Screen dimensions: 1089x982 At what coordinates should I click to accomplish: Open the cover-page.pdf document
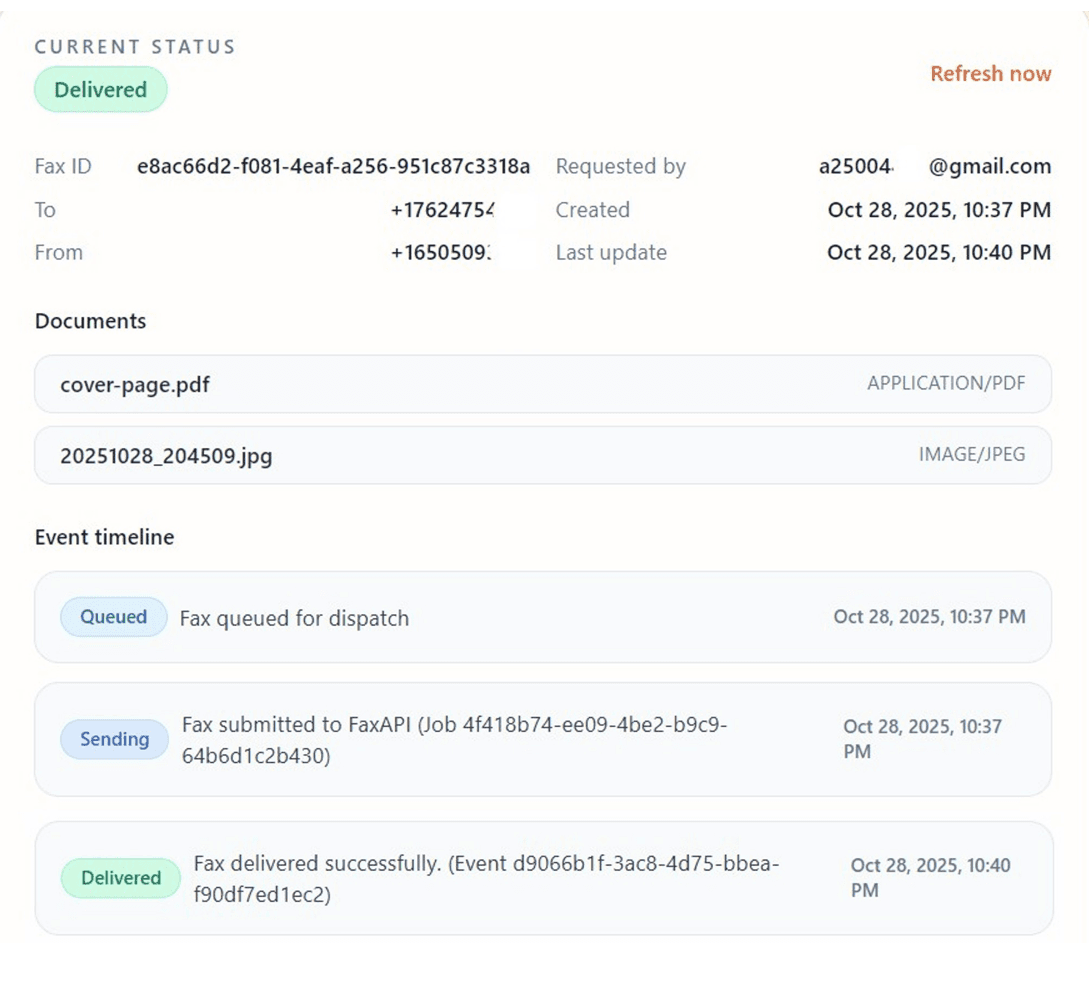(x=135, y=384)
